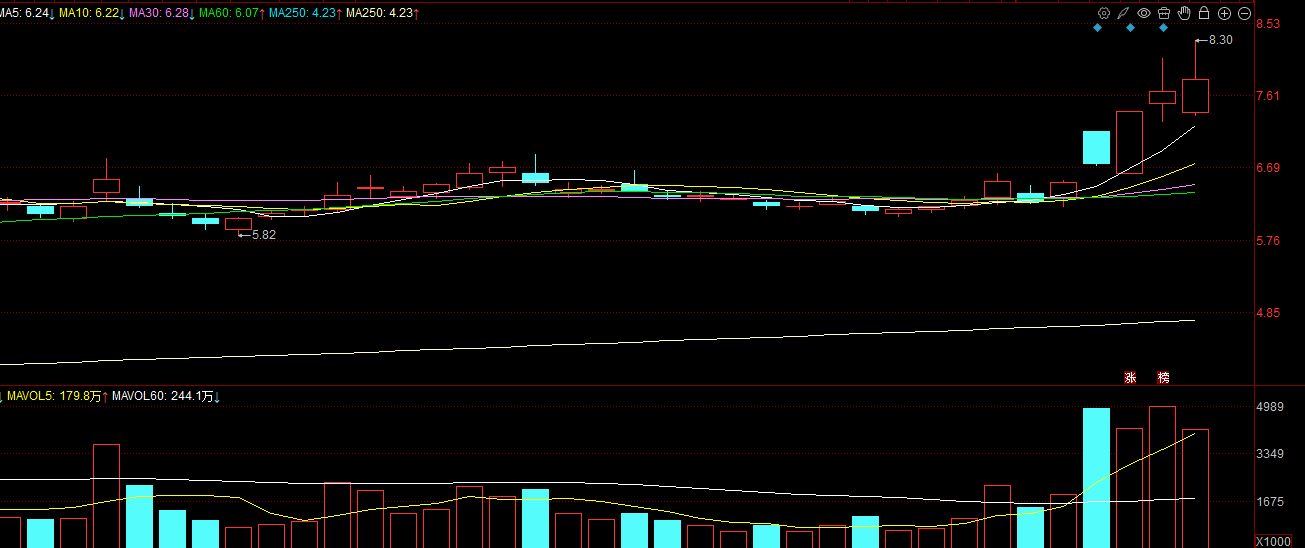Click the 6.69 price axis label
This screenshot has height=548, width=1305.
[x=1268, y=168]
